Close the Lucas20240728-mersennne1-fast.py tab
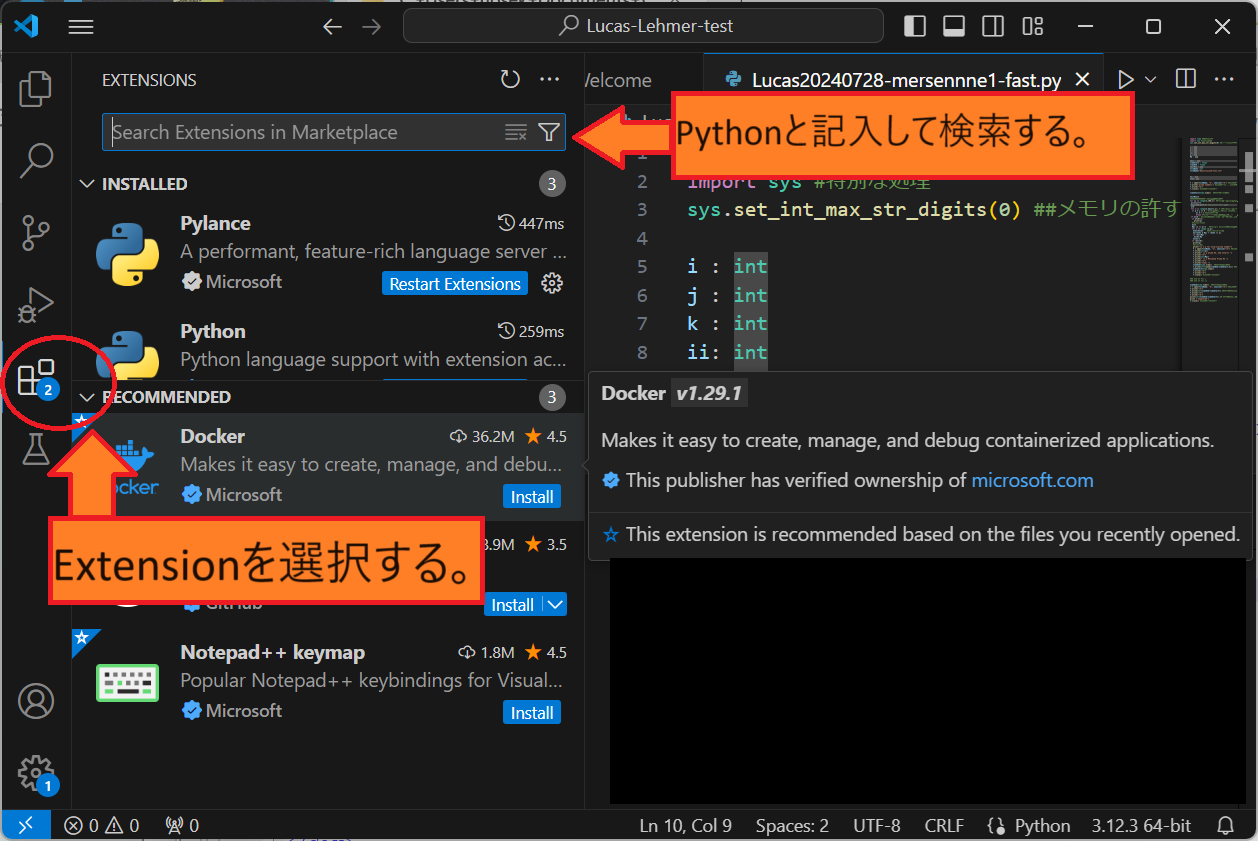The width and height of the screenshot is (1258, 841). pos(1081,80)
